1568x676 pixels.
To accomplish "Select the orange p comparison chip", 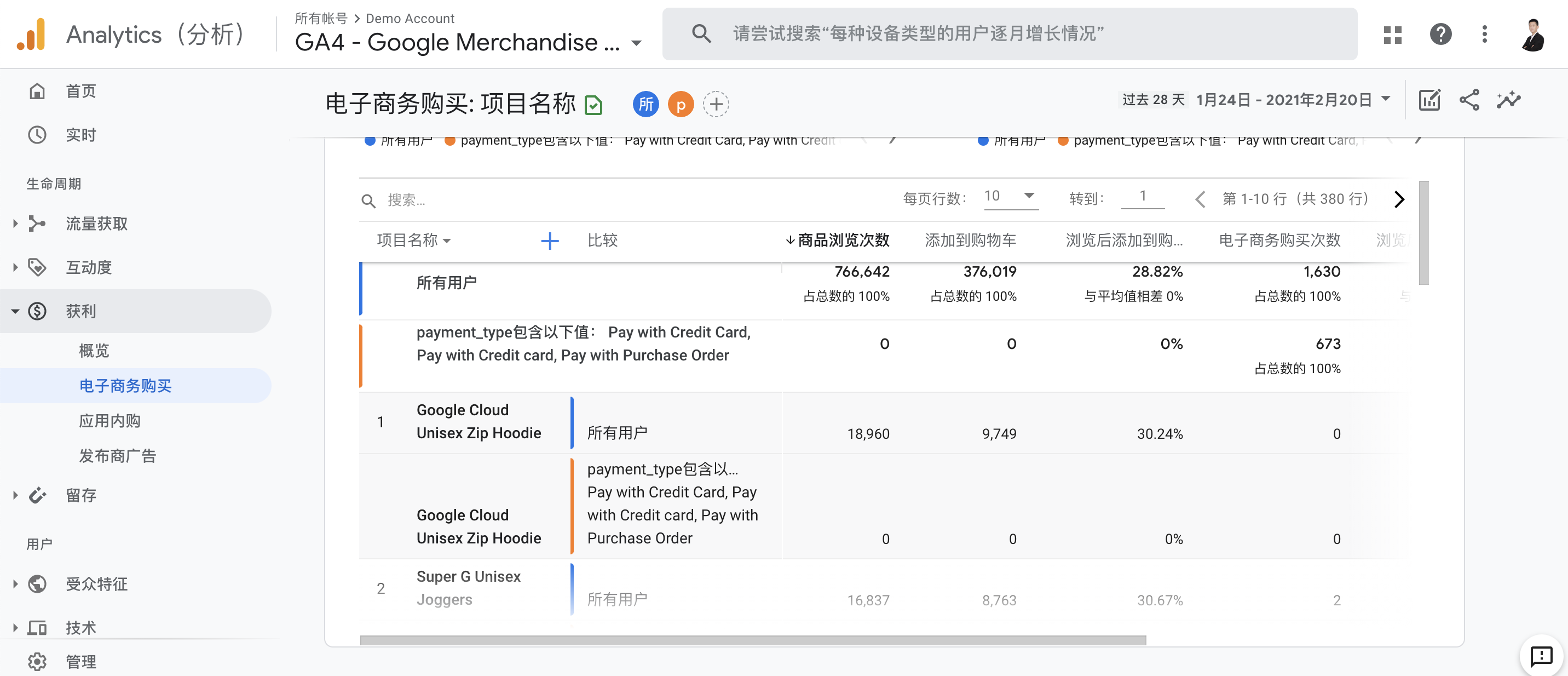I will [x=681, y=104].
